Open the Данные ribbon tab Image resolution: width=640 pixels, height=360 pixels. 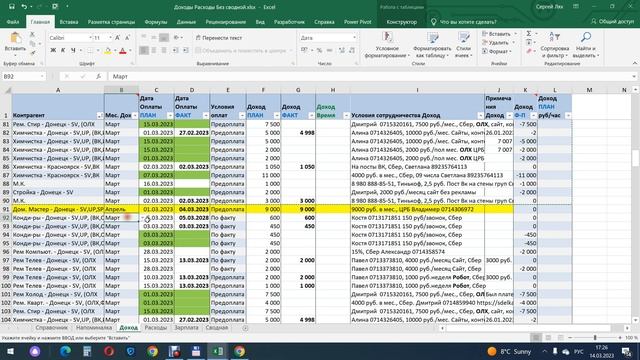pyautogui.click(x=186, y=22)
